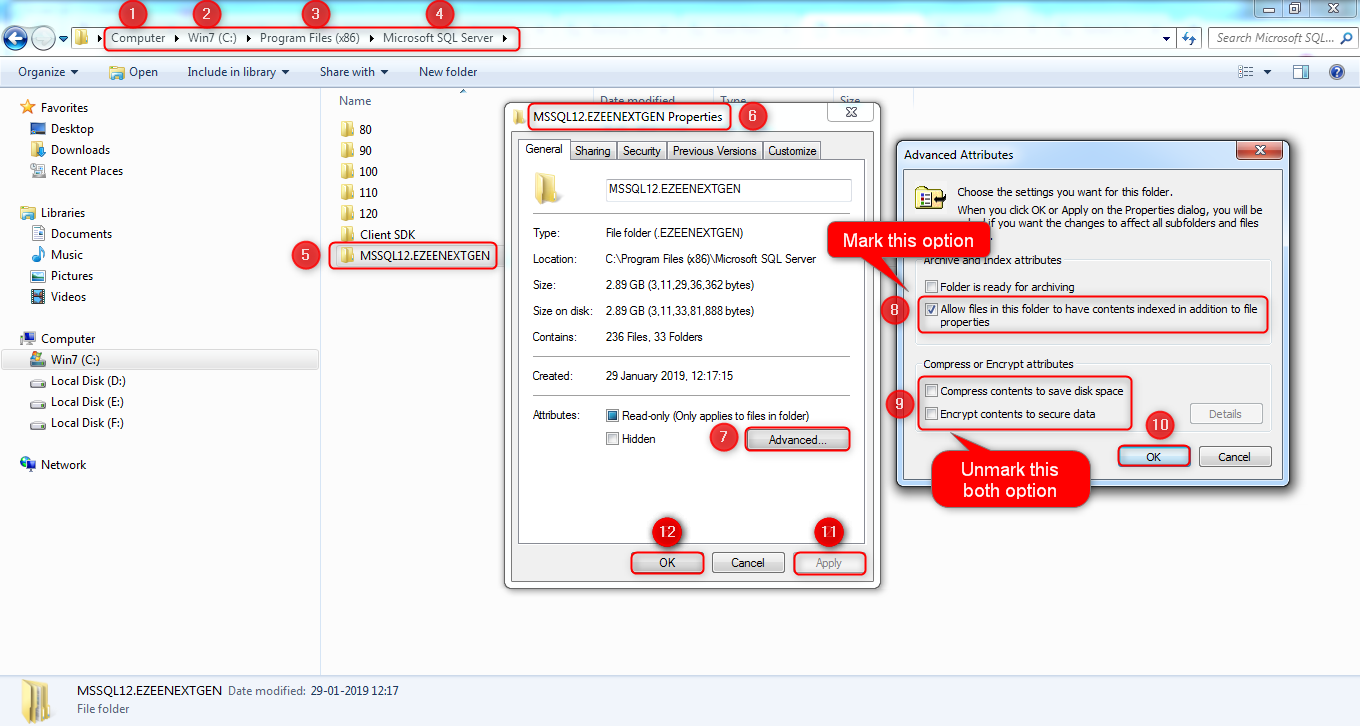Expand the Include in library menu
The height and width of the screenshot is (726, 1360).
click(x=238, y=72)
